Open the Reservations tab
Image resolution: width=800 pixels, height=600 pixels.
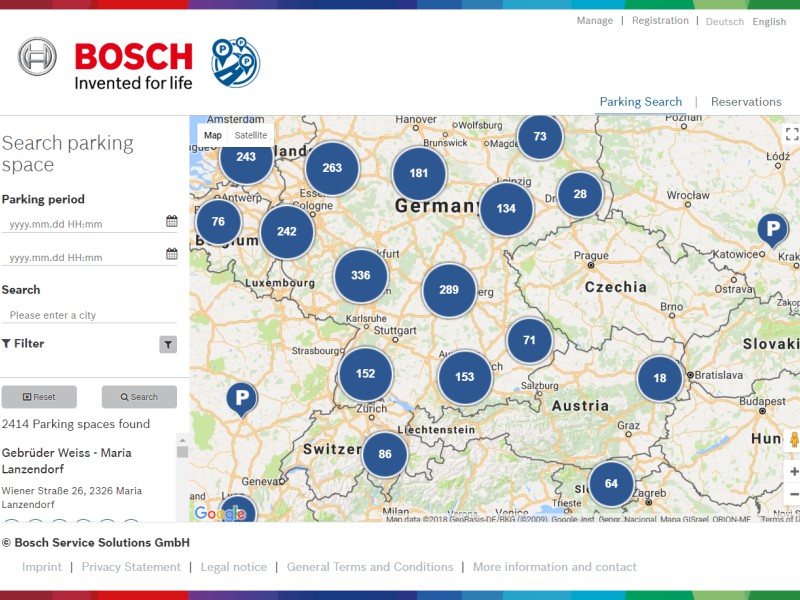coord(746,102)
